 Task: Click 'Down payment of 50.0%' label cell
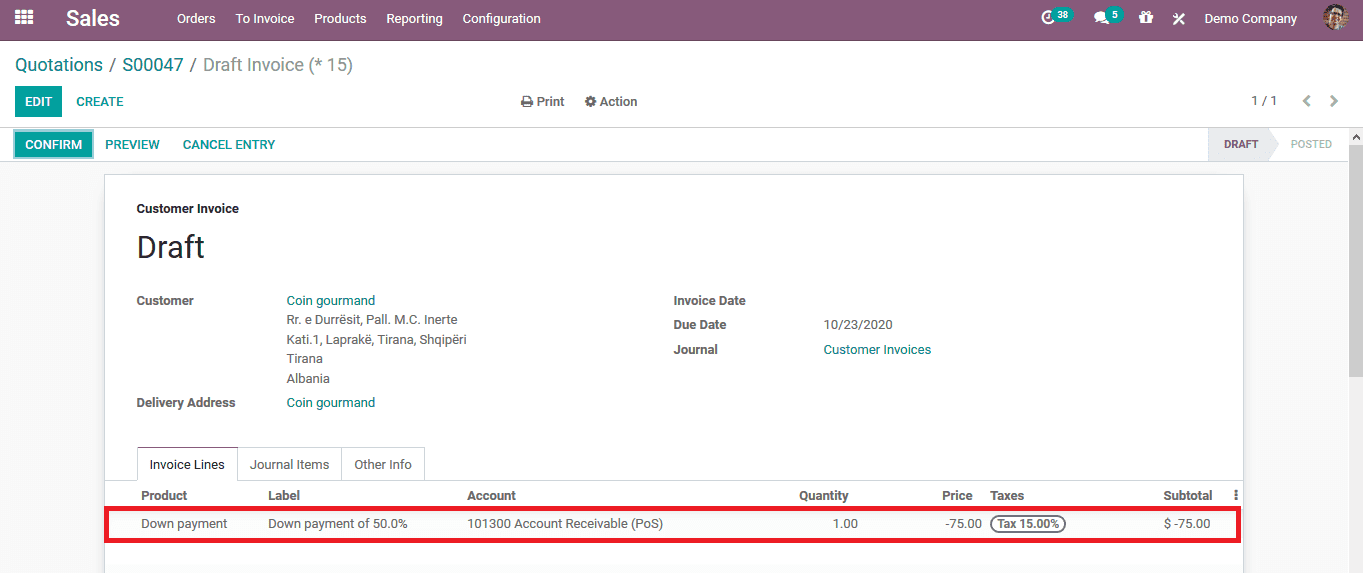click(x=338, y=523)
